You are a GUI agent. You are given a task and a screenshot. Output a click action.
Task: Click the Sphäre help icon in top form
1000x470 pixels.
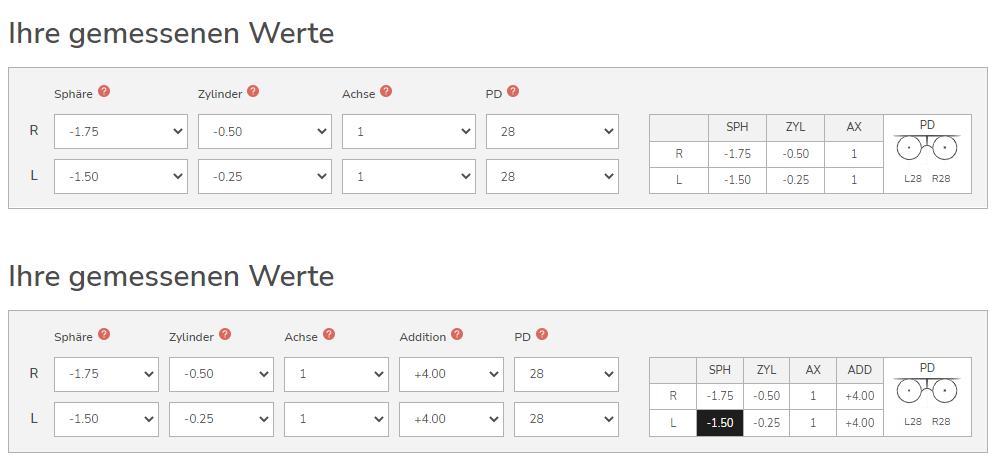pyautogui.click(x=104, y=91)
